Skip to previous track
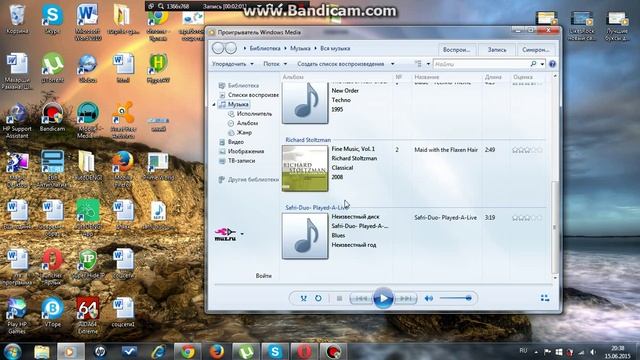640x360 pixels. click(x=361, y=298)
